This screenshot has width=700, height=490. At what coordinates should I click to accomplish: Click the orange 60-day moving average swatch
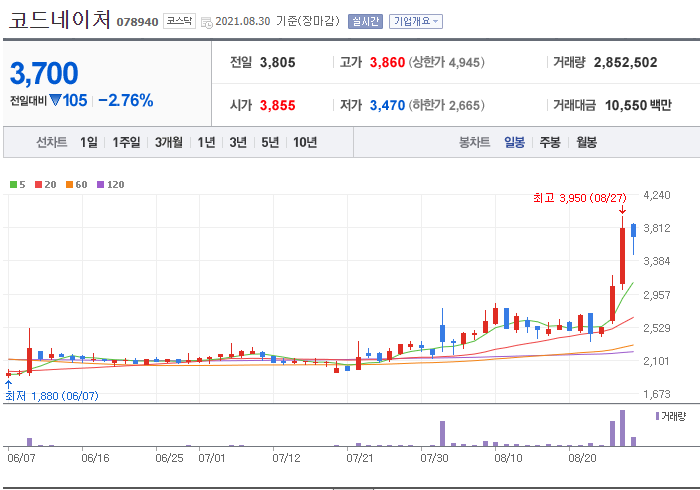pyautogui.click(x=69, y=184)
